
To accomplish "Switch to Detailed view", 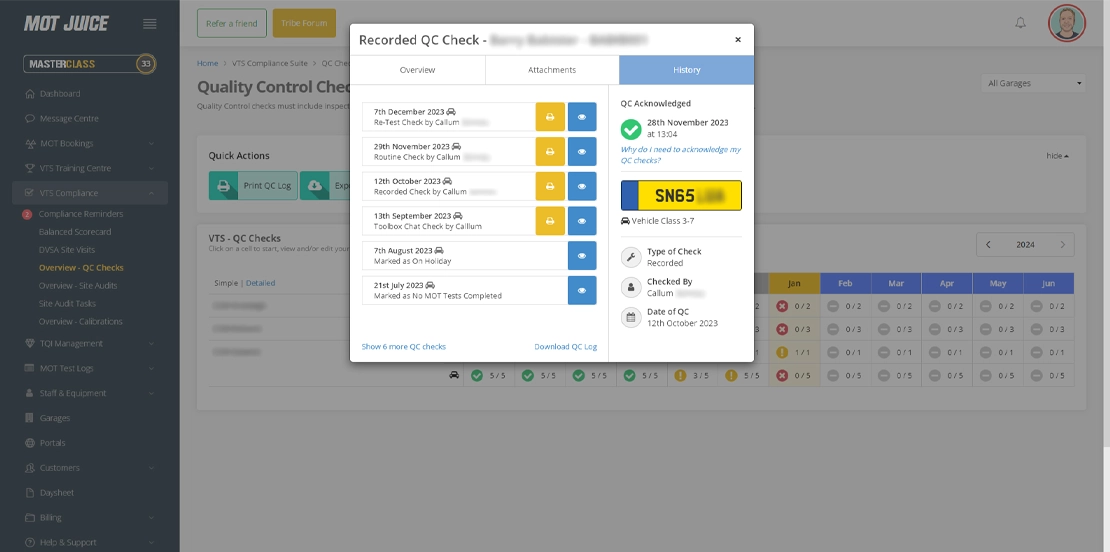I will pos(261,283).
